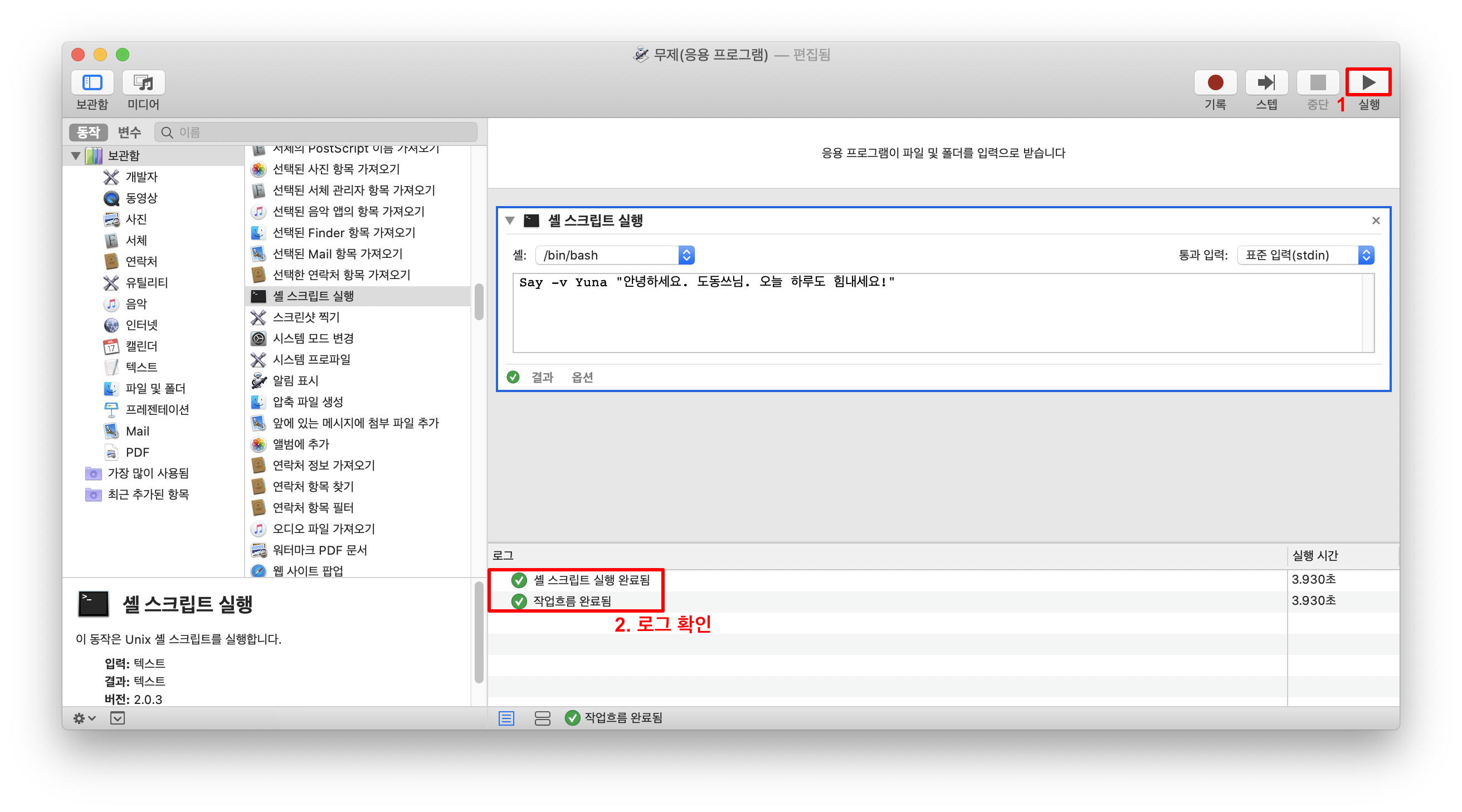Viewport: 1462px width, 812px height.
Task: Click the actions list scrollbar
Action: point(479,302)
